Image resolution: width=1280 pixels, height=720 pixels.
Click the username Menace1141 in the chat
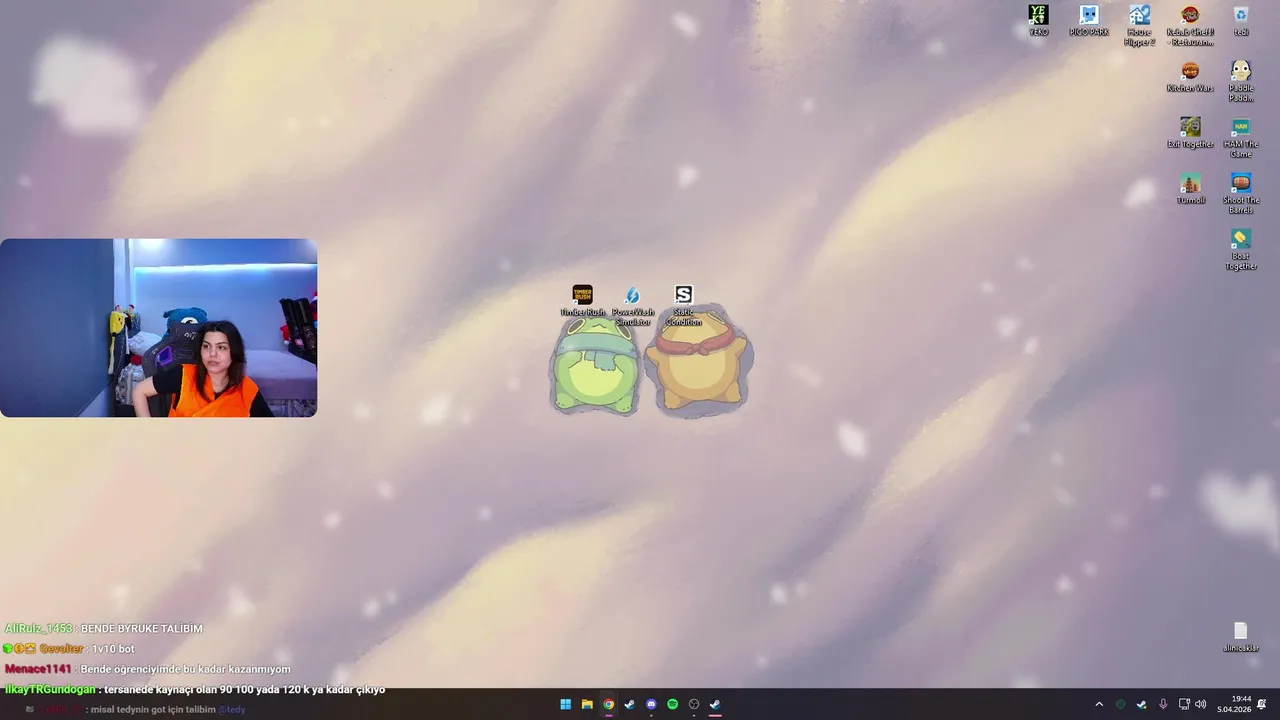[x=38, y=669]
